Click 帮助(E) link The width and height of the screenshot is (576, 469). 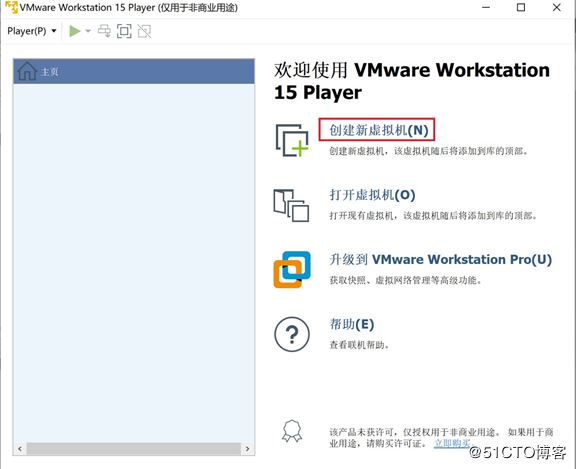tap(352, 324)
